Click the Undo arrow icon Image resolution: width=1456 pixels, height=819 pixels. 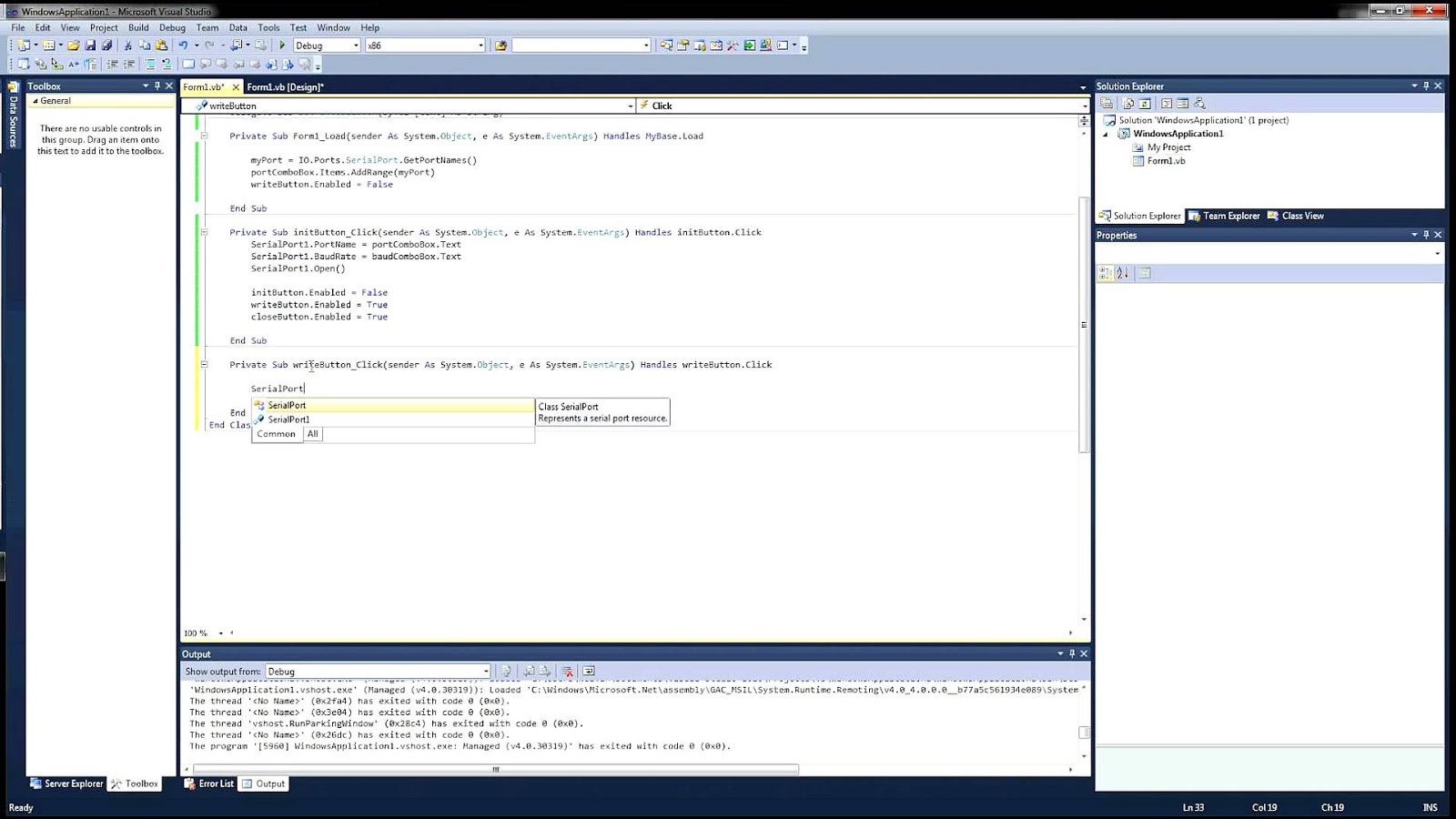point(183,45)
